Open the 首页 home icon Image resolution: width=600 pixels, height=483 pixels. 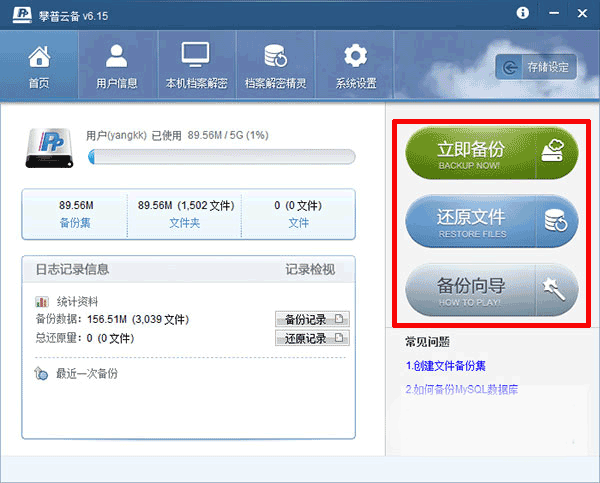[39, 57]
